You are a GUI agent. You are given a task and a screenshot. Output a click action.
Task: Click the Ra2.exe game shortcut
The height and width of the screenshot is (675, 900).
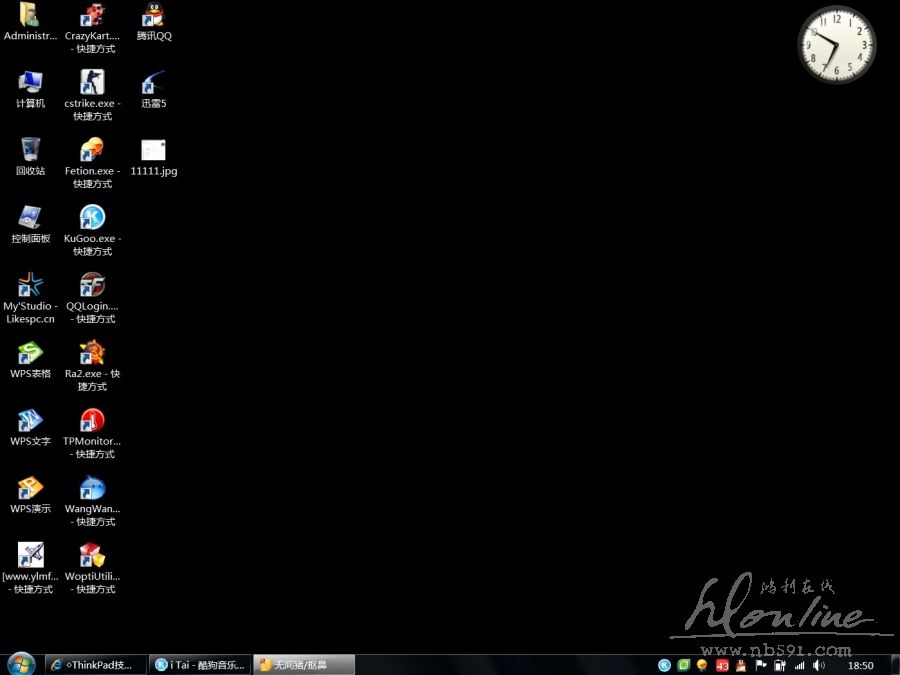click(x=92, y=353)
